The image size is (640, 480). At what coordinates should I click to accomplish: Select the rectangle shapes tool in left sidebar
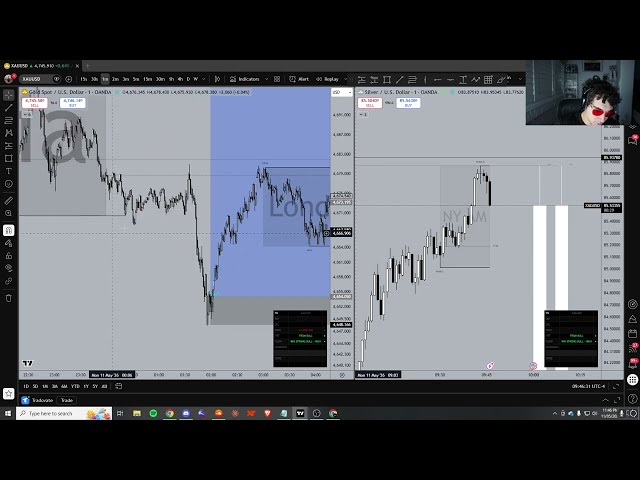point(9,158)
